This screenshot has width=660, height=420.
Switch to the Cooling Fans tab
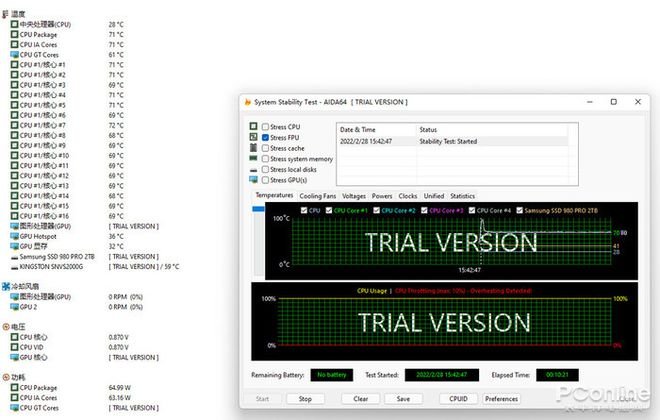pyautogui.click(x=317, y=196)
